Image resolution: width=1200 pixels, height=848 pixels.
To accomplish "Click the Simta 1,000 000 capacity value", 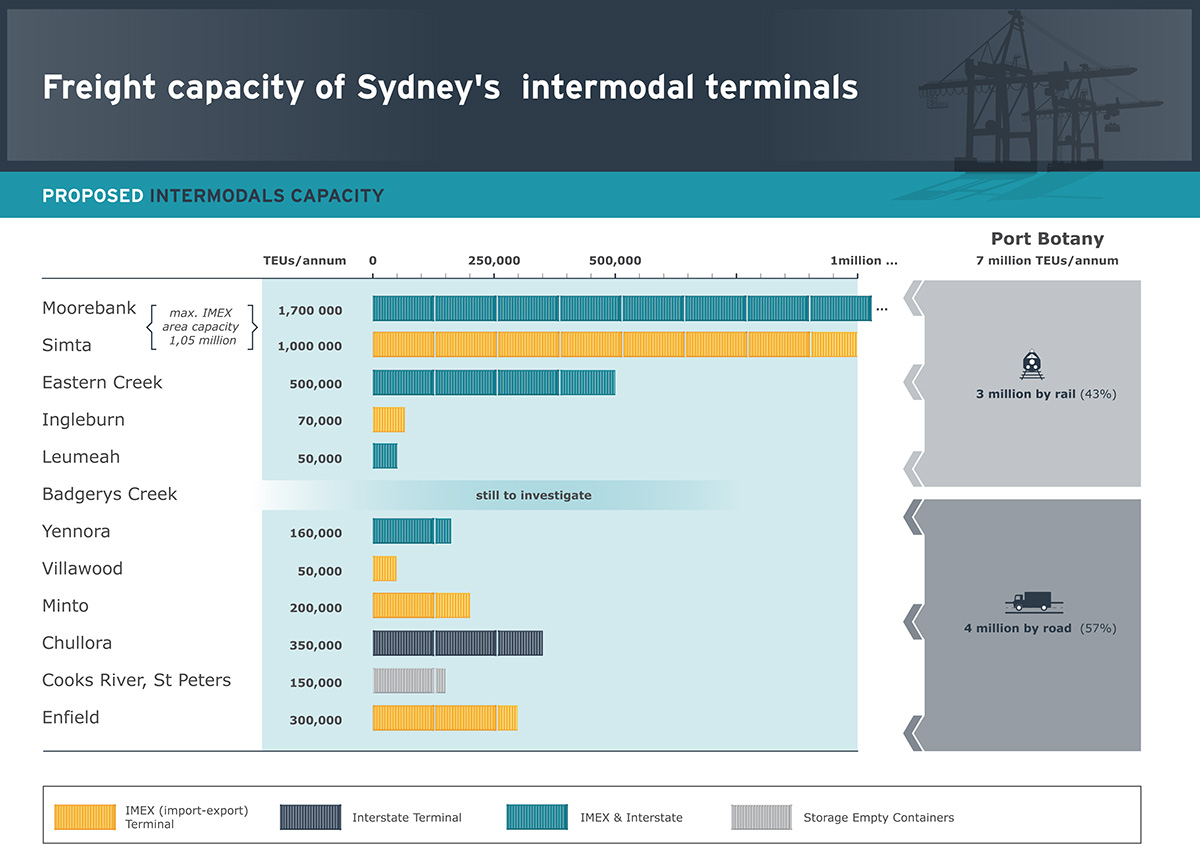I will (x=310, y=346).
